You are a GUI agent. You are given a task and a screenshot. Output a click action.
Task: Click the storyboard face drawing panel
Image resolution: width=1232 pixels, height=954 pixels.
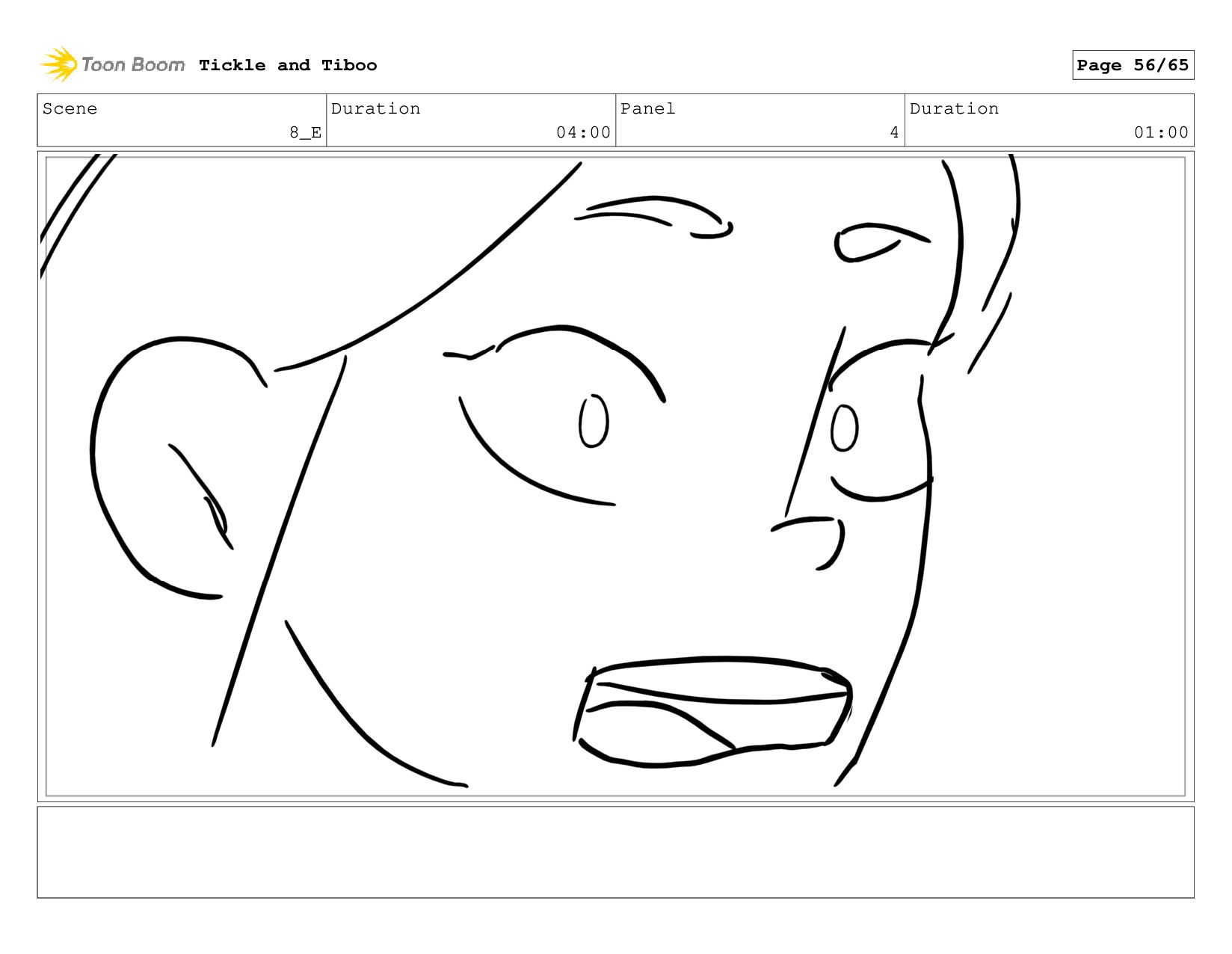[x=615, y=476]
